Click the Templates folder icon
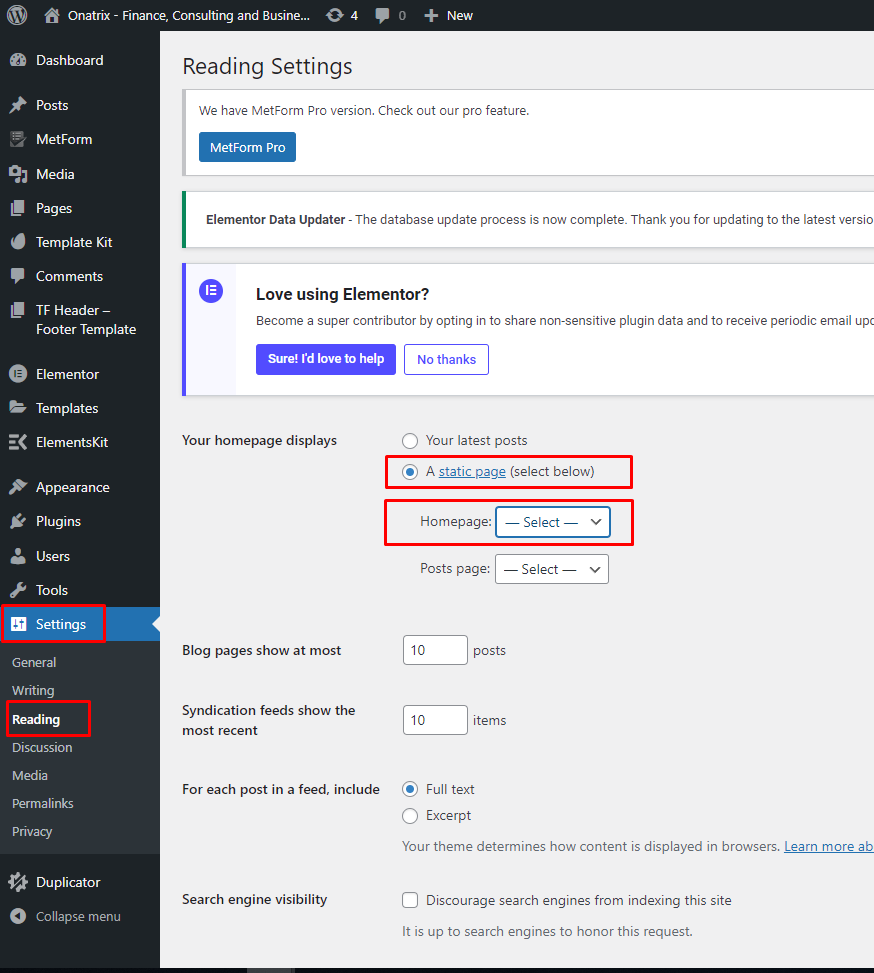 click(x=18, y=408)
